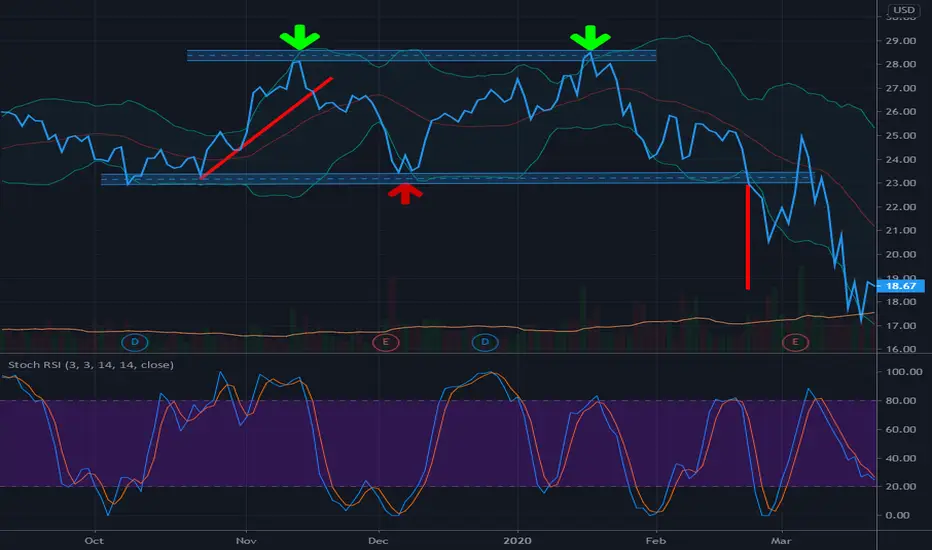Viewport: 932px width, 550px height.
Task: Click the 22.00 price axis label
Action: (900, 207)
